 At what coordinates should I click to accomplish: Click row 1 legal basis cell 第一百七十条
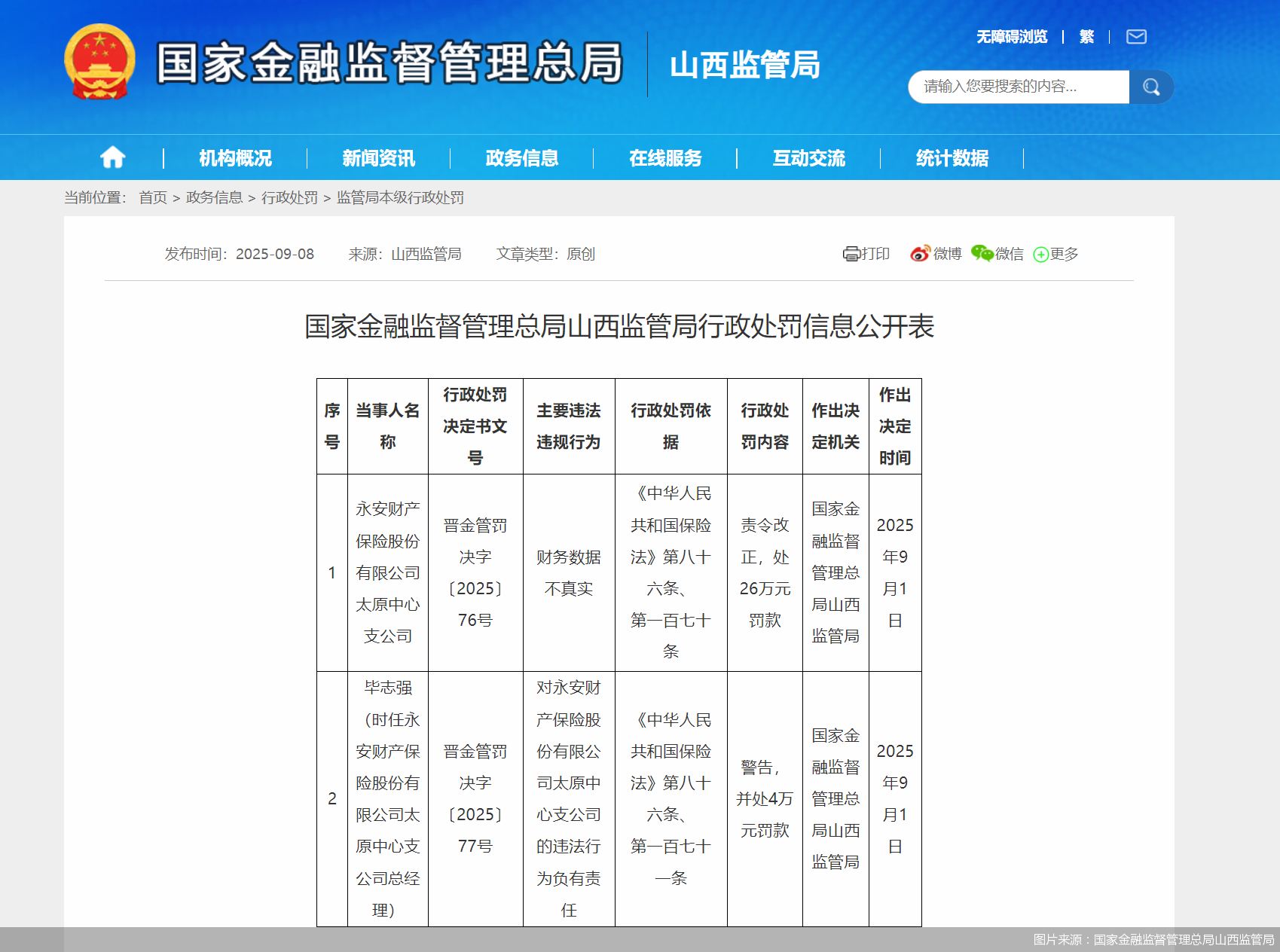(671, 572)
